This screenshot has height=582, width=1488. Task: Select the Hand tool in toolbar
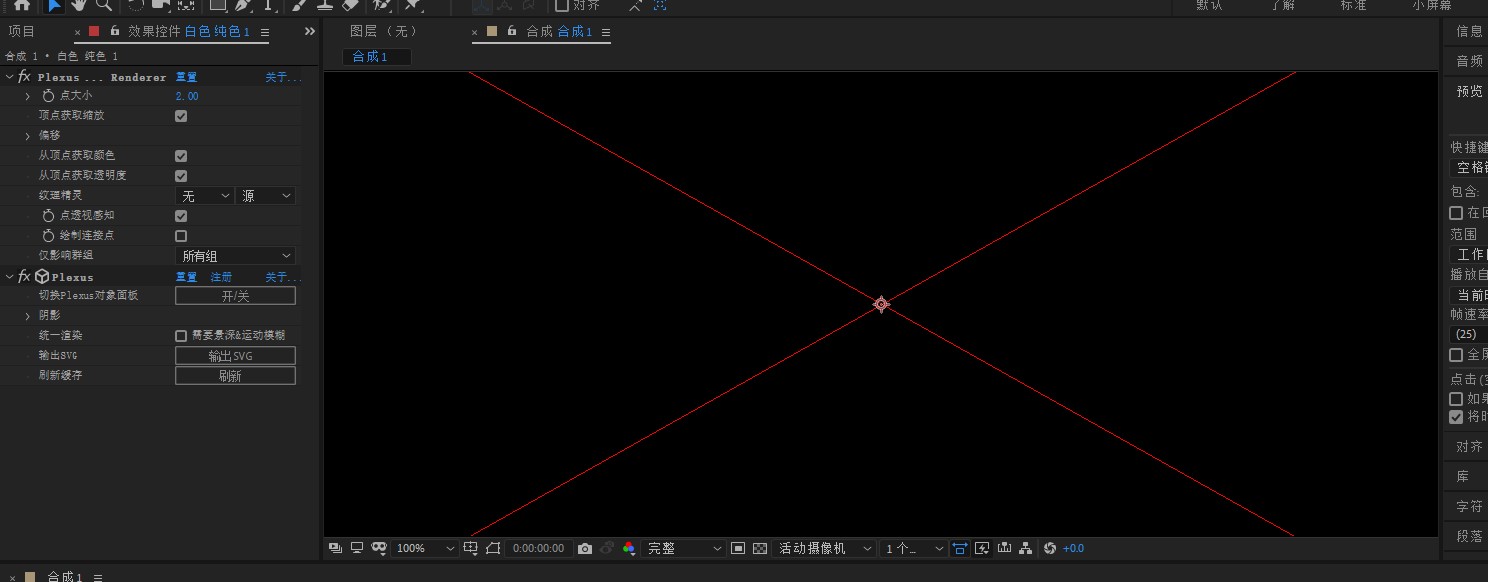coord(79,5)
